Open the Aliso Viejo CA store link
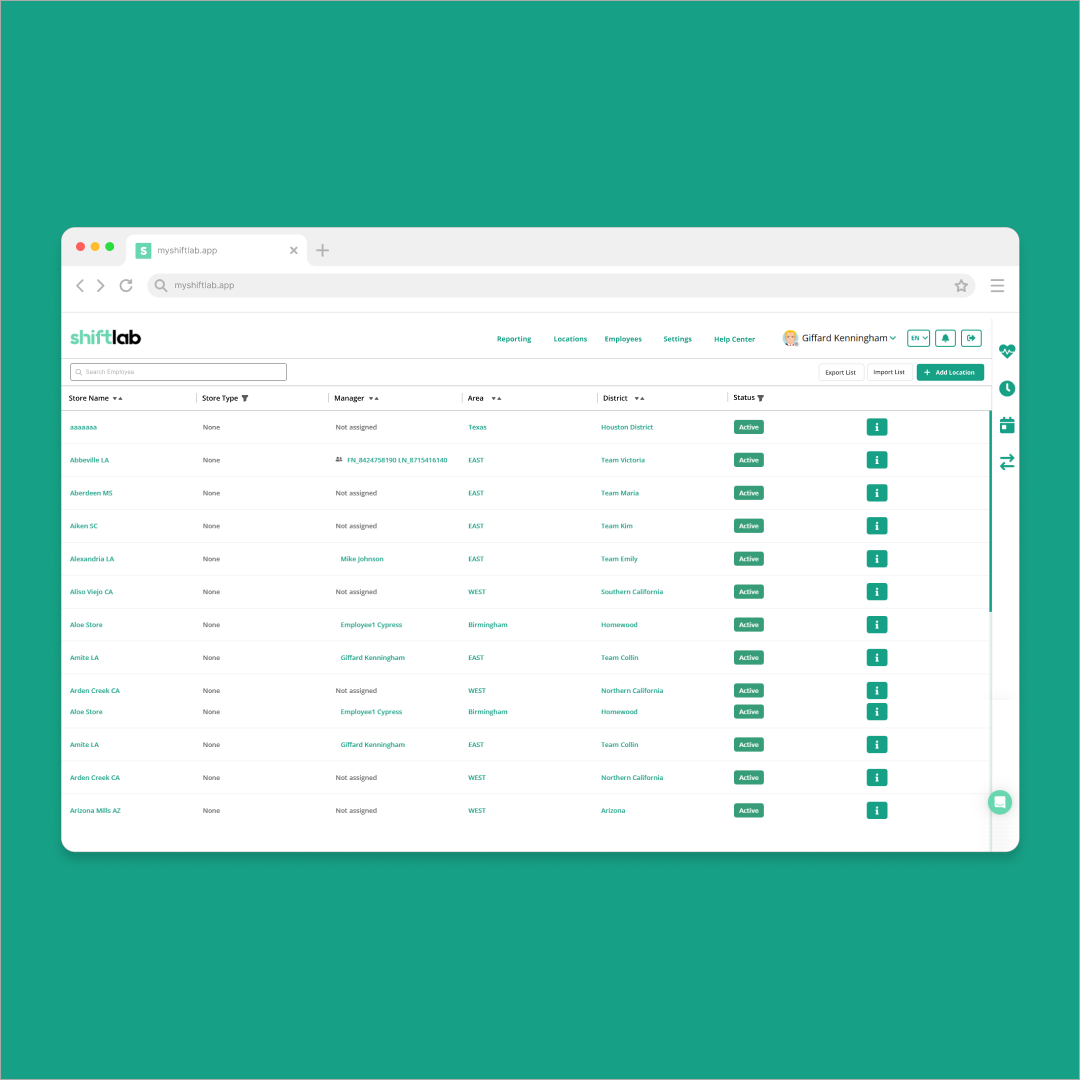The image size is (1080, 1080). tap(91, 592)
